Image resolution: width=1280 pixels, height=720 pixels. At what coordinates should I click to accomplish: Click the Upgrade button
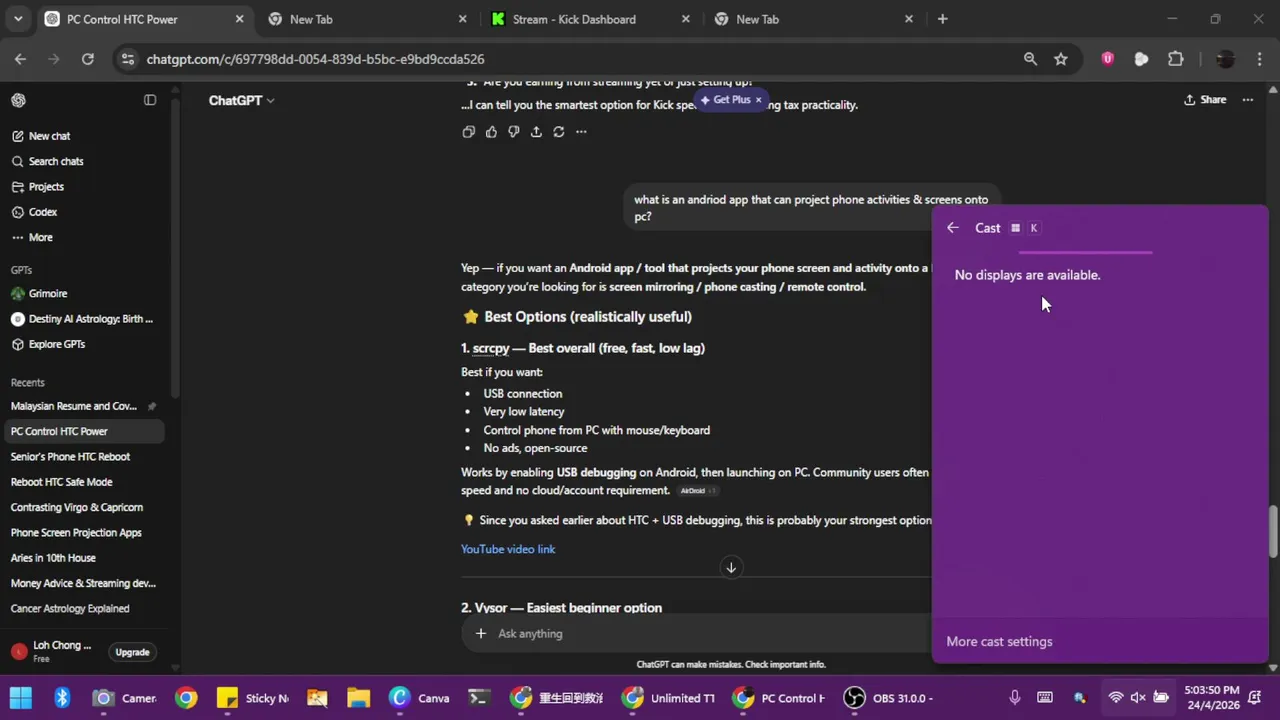(x=132, y=652)
